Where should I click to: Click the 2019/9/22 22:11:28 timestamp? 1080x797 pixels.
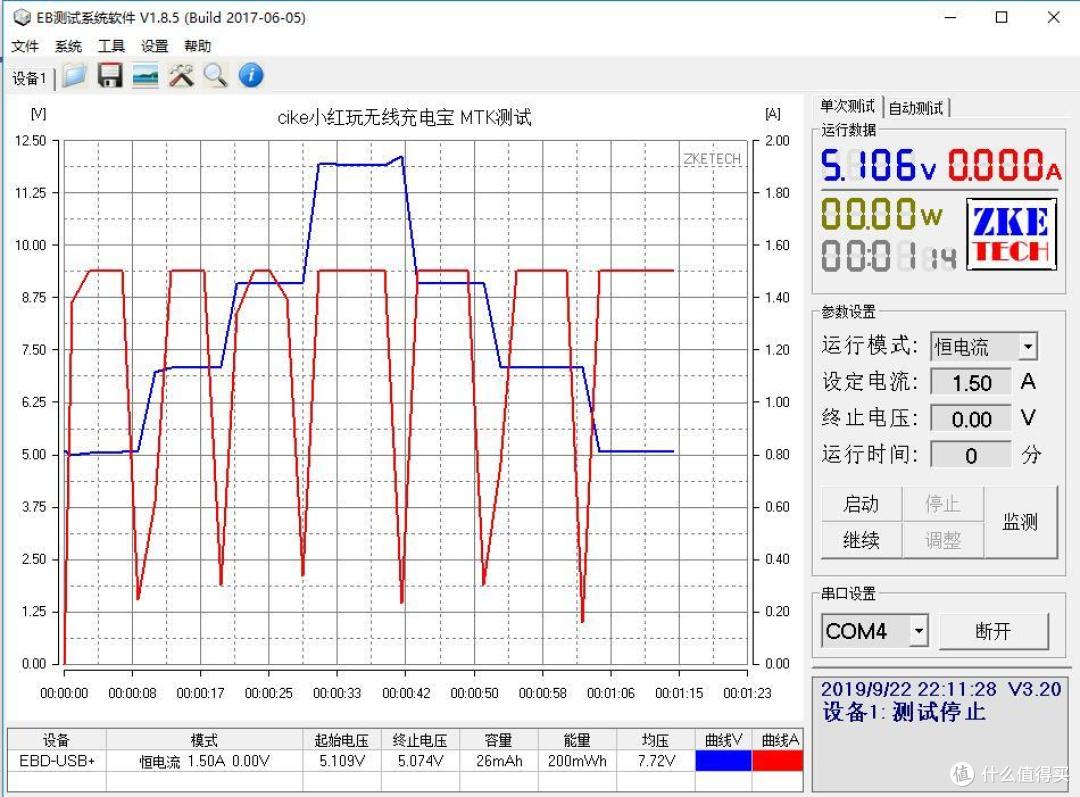point(908,689)
